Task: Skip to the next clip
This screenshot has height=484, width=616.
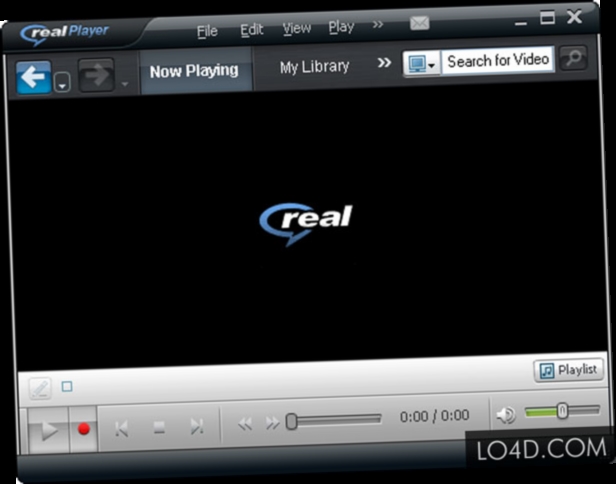Action: [x=197, y=426]
